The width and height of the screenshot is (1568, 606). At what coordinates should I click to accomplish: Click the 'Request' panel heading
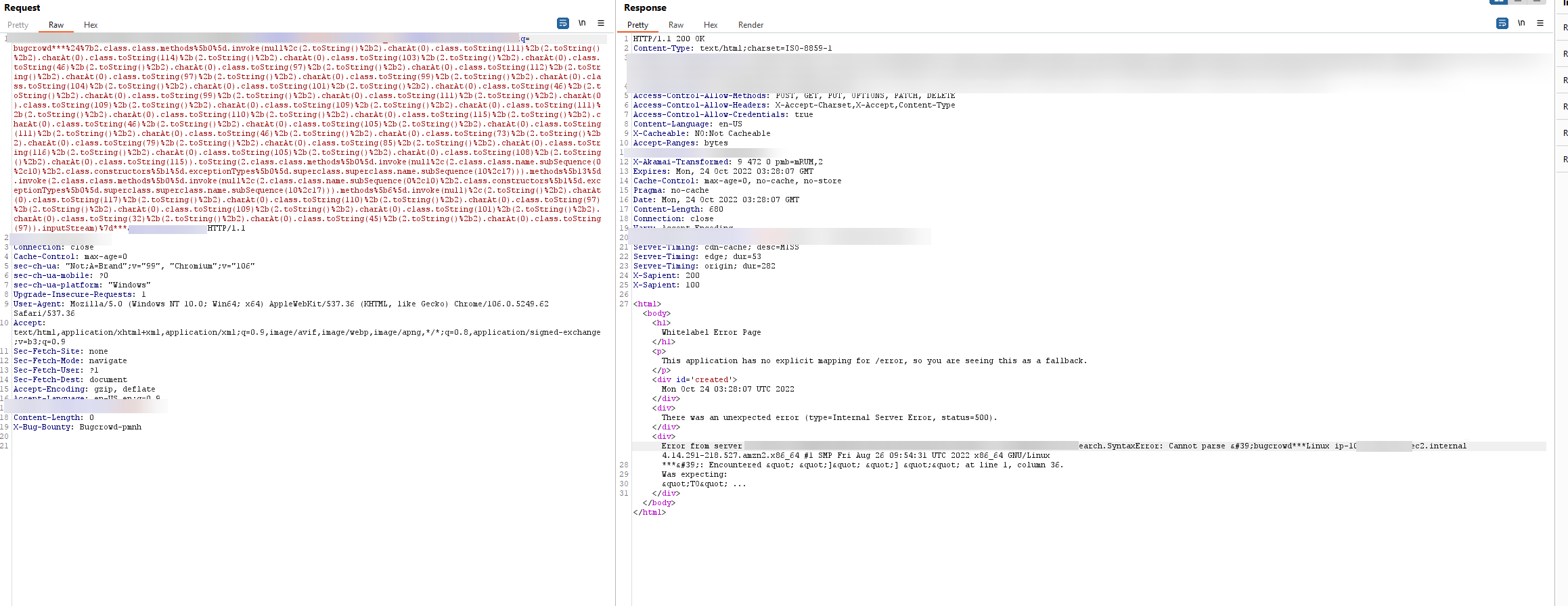(22, 7)
